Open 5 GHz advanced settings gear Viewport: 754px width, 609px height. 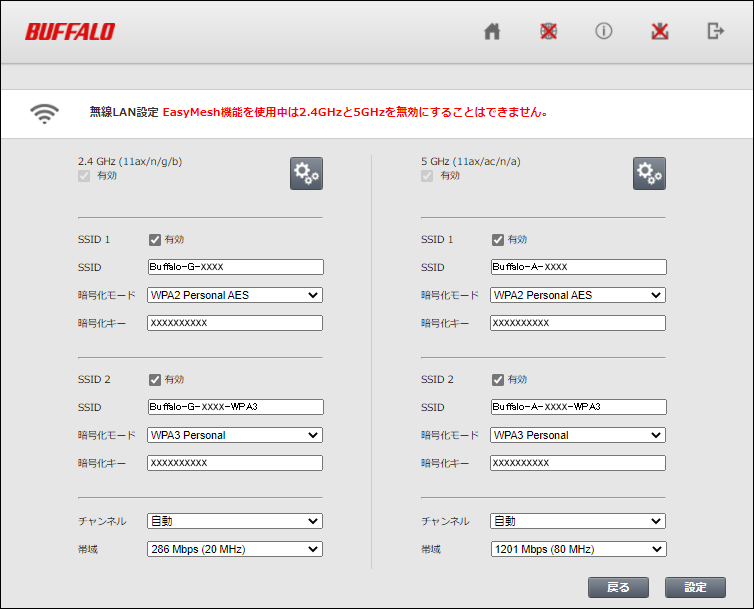pyautogui.click(x=649, y=174)
